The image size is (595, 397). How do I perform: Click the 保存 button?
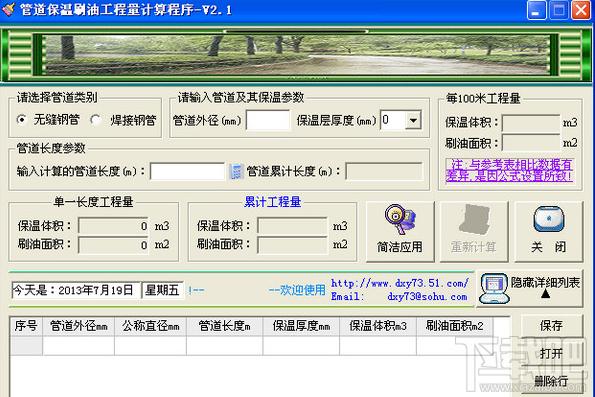(551, 325)
